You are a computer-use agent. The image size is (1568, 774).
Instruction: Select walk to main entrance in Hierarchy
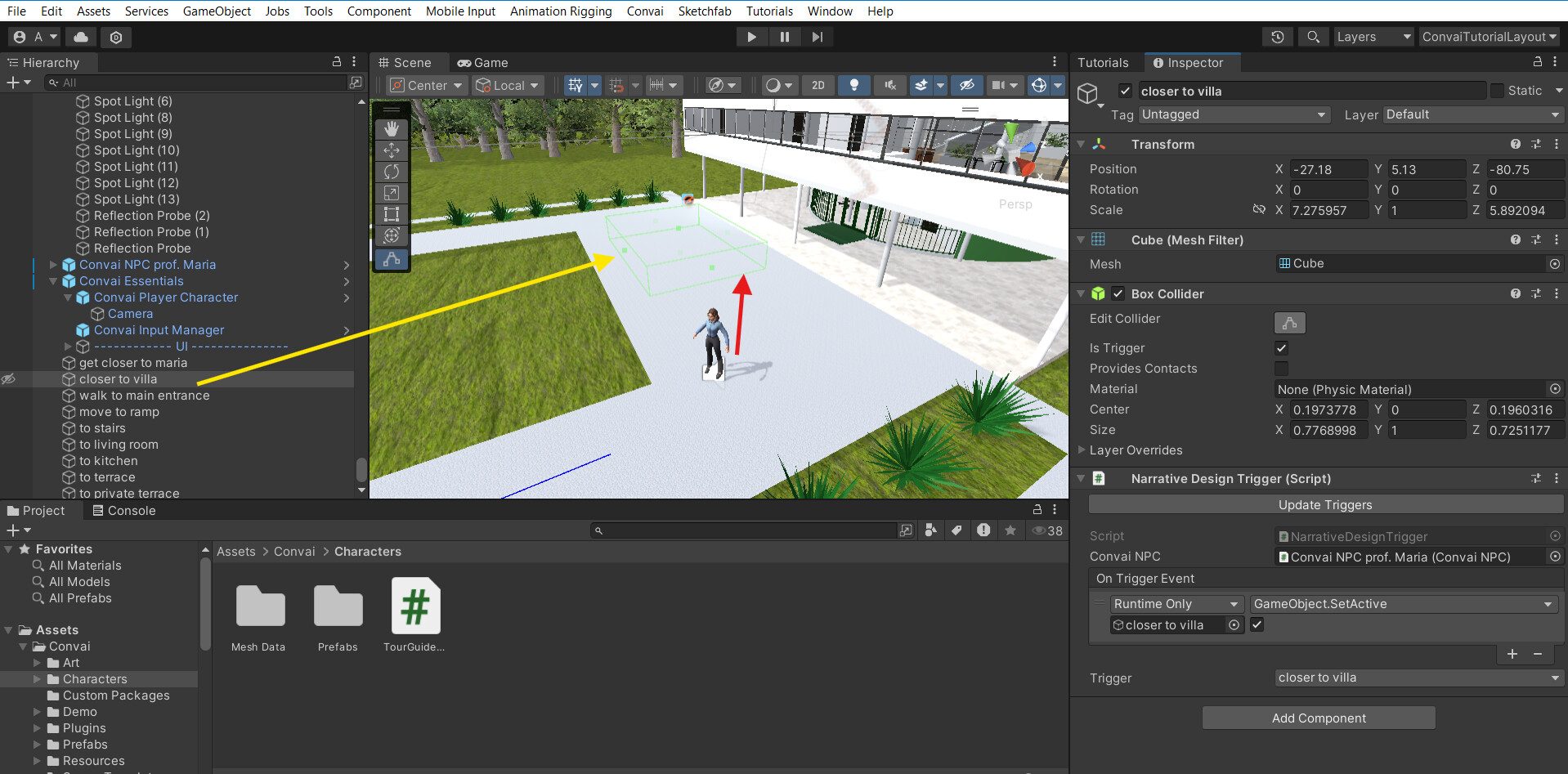(x=145, y=396)
